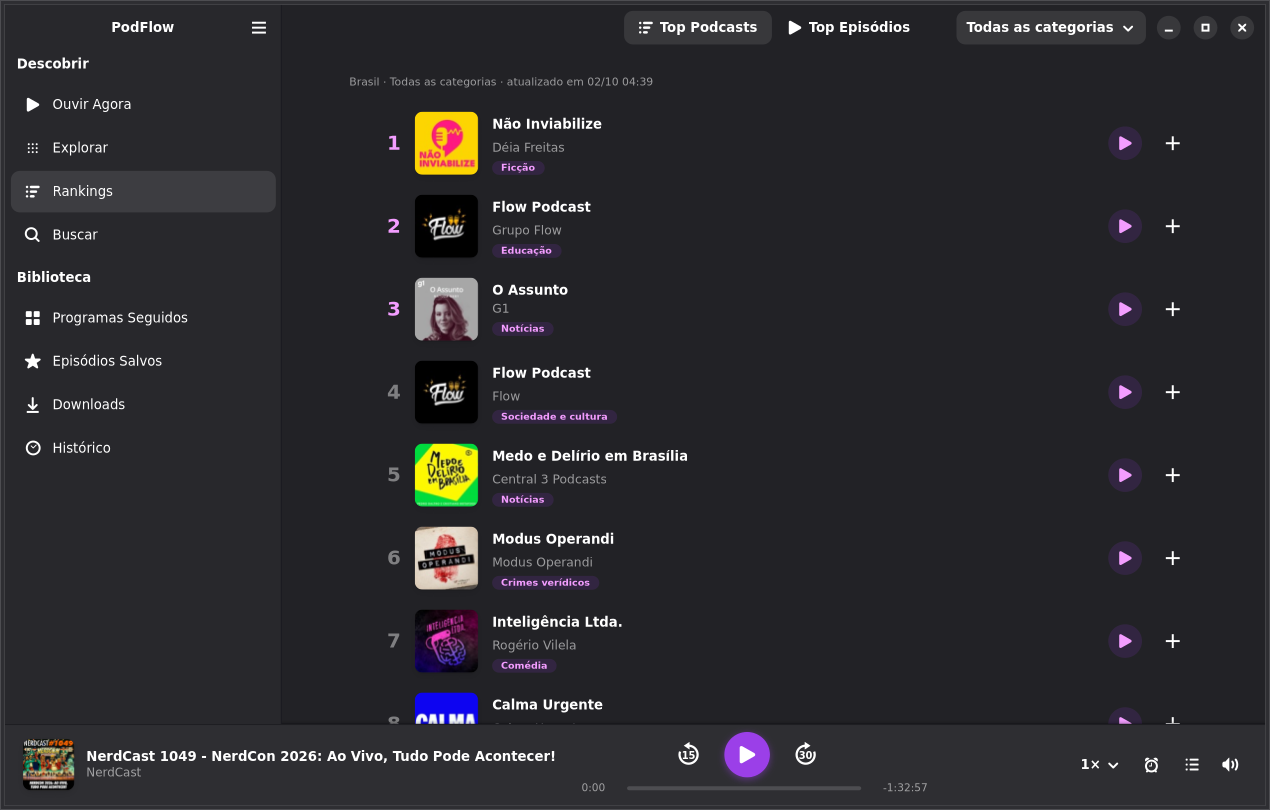Open Inteligência Ltda. title
The image size is (1270, 810).
(557, 622)
